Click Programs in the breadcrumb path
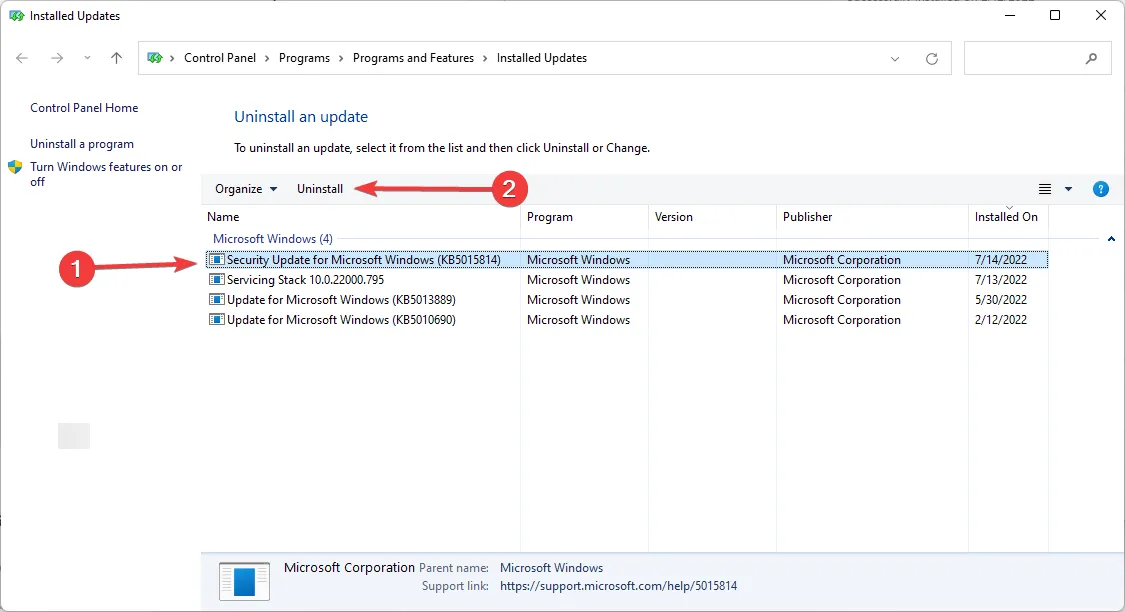 (x=304, y=58)
